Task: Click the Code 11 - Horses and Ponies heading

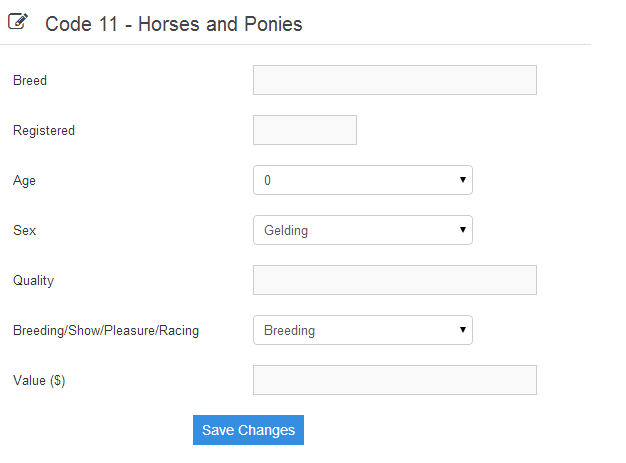Action: point(174,24)
